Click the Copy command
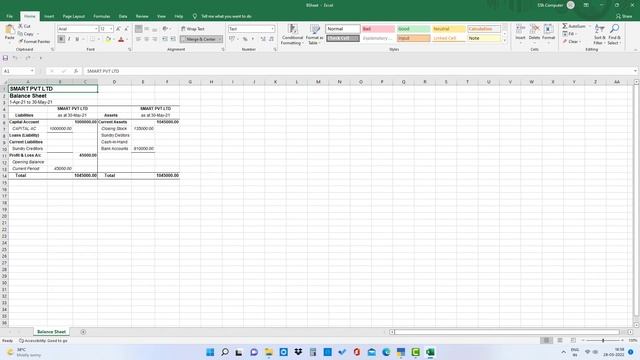 point(26,34)
